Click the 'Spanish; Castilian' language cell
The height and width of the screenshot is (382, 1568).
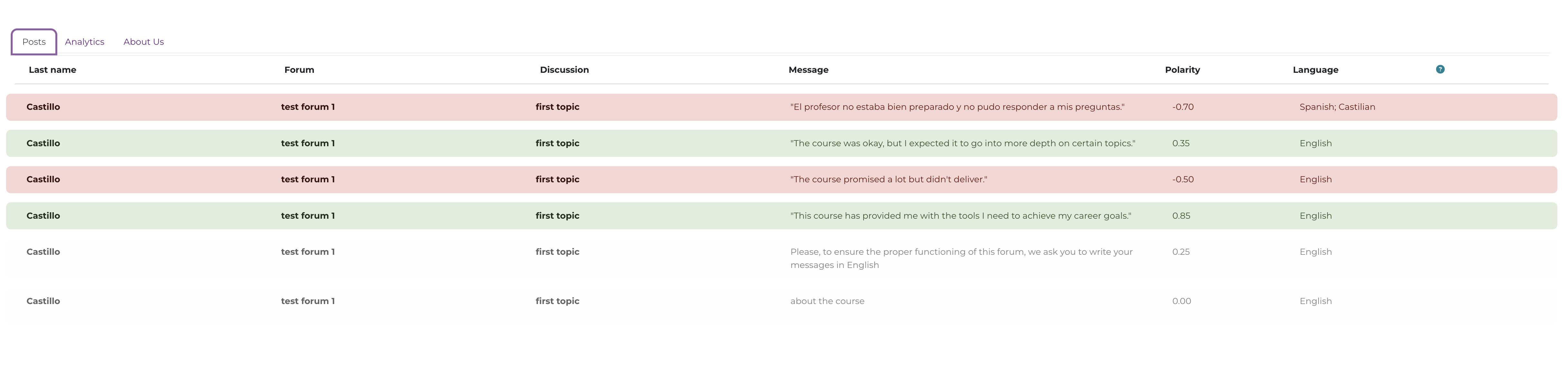(x=1337, y=107)
